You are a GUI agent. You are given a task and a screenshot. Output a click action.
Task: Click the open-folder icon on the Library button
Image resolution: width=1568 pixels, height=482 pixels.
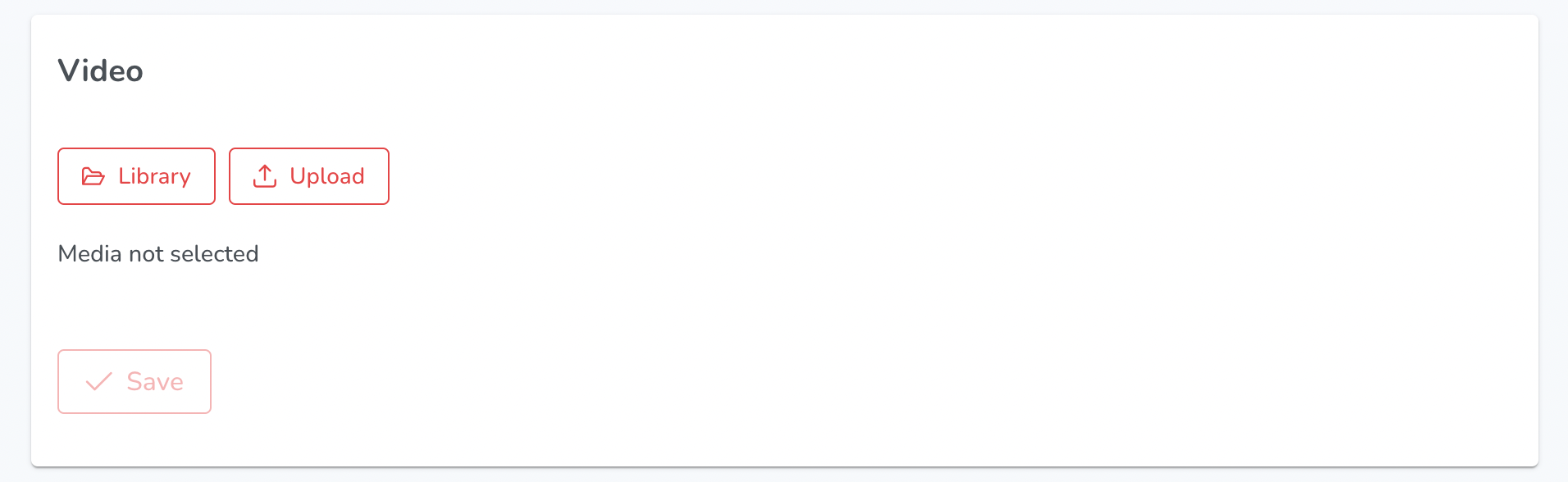pyautogui.click(x=93, y=176)
